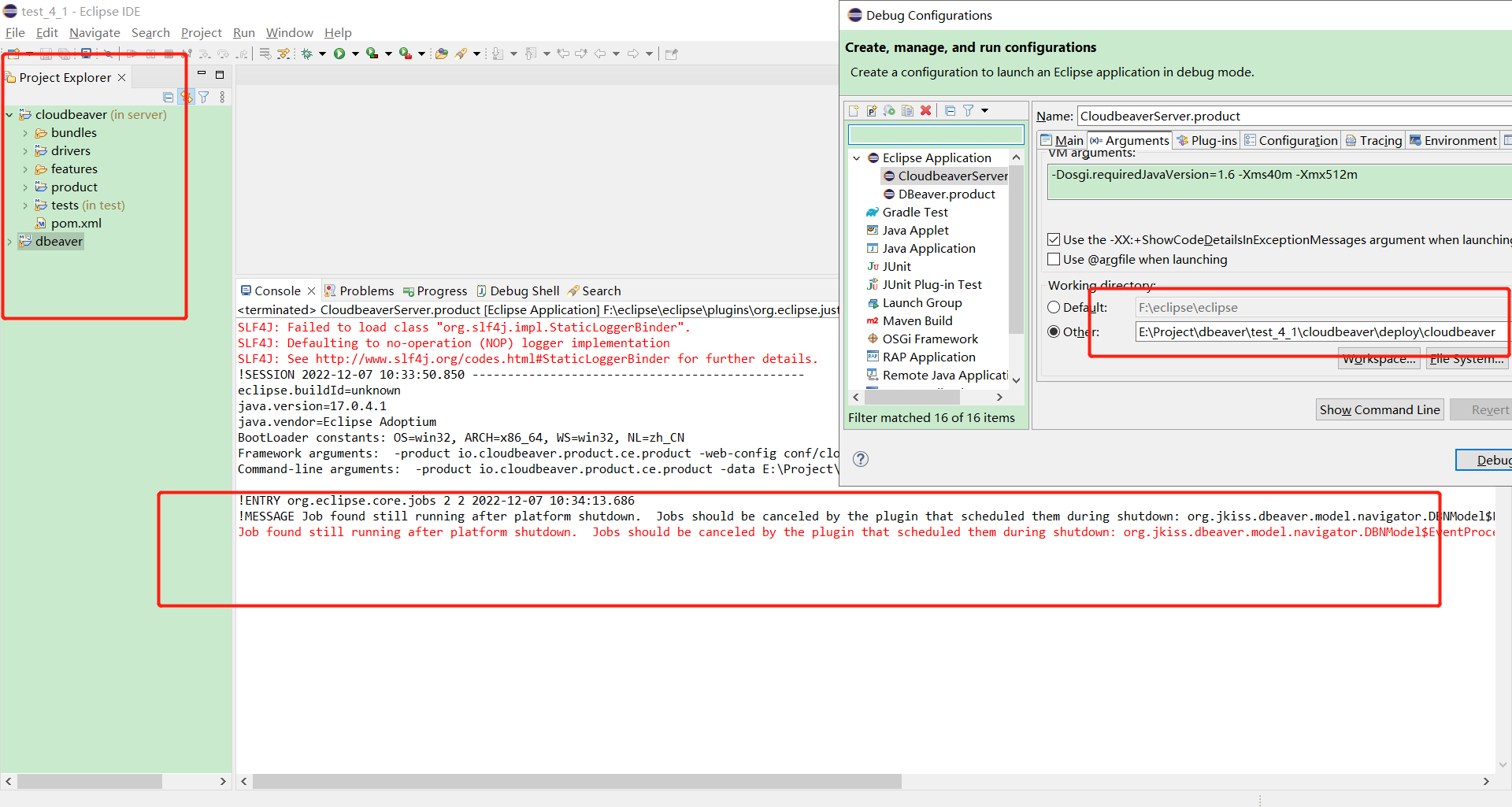Click the Workspace button for working directory
Viewport: 1512px width, 807px height.
pyautogui.click(x=1379, y=359)
